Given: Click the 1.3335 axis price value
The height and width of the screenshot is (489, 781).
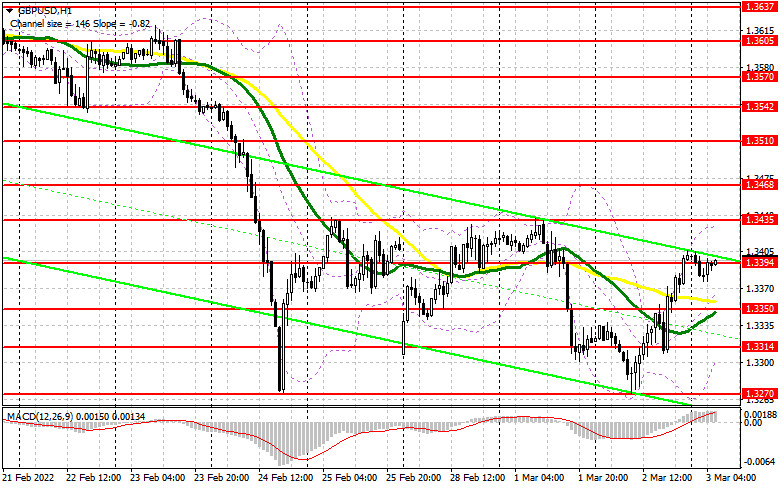Looking at the screenshot, I should [760, 325].
